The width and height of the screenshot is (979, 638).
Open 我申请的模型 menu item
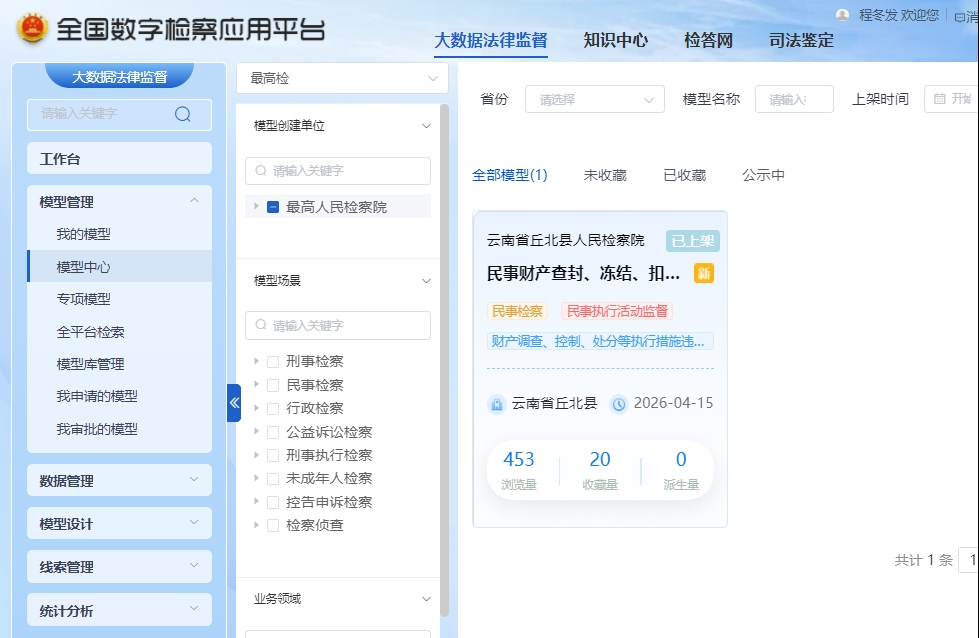(x=119, y=396)
